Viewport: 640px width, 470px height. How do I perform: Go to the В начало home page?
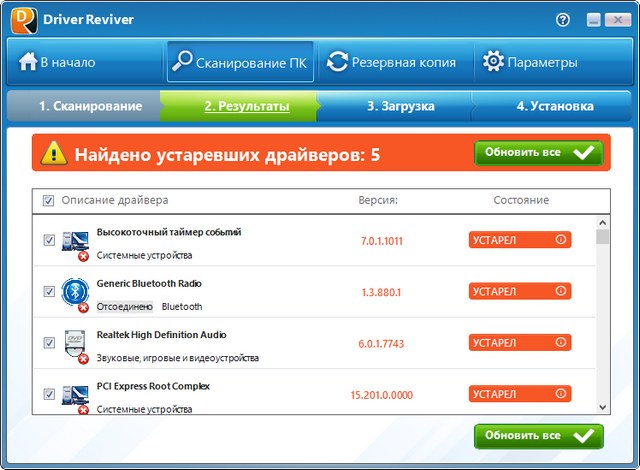click(58, 62)
